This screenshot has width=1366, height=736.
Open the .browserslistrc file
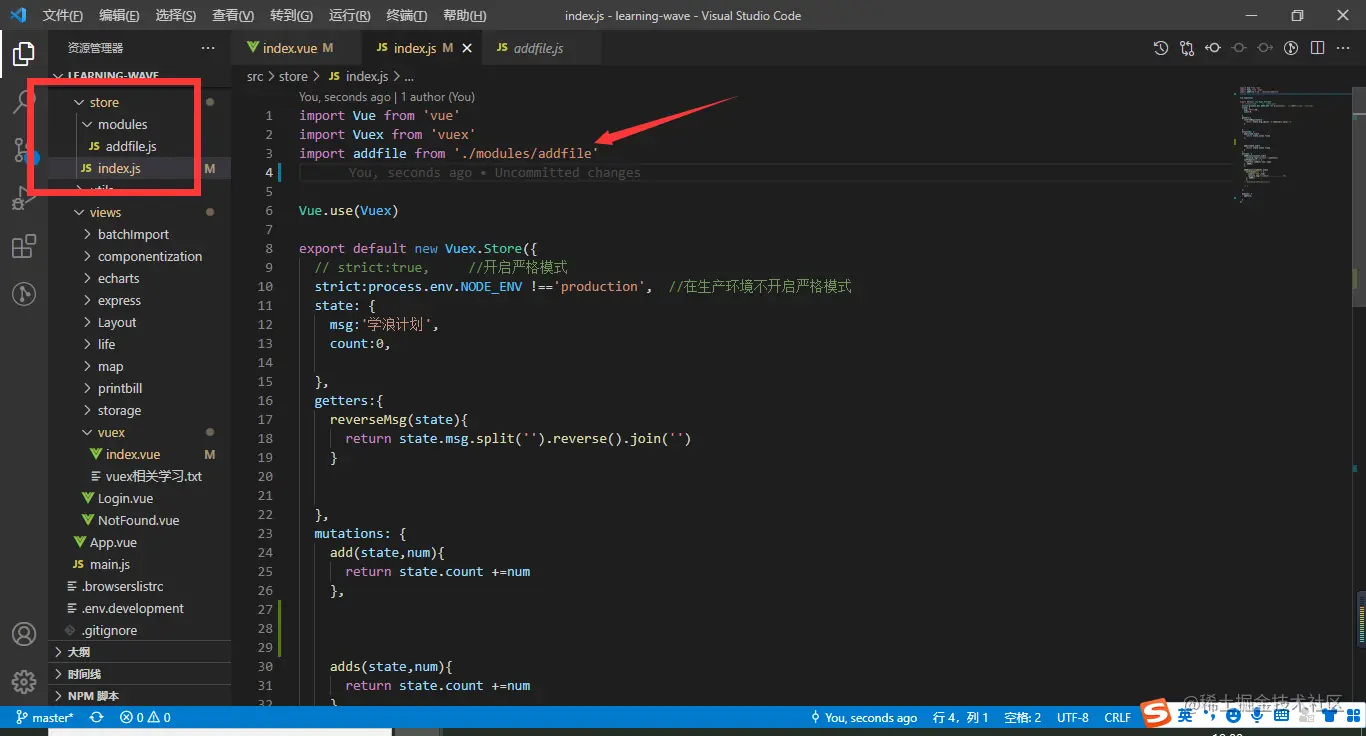(122, 586)
